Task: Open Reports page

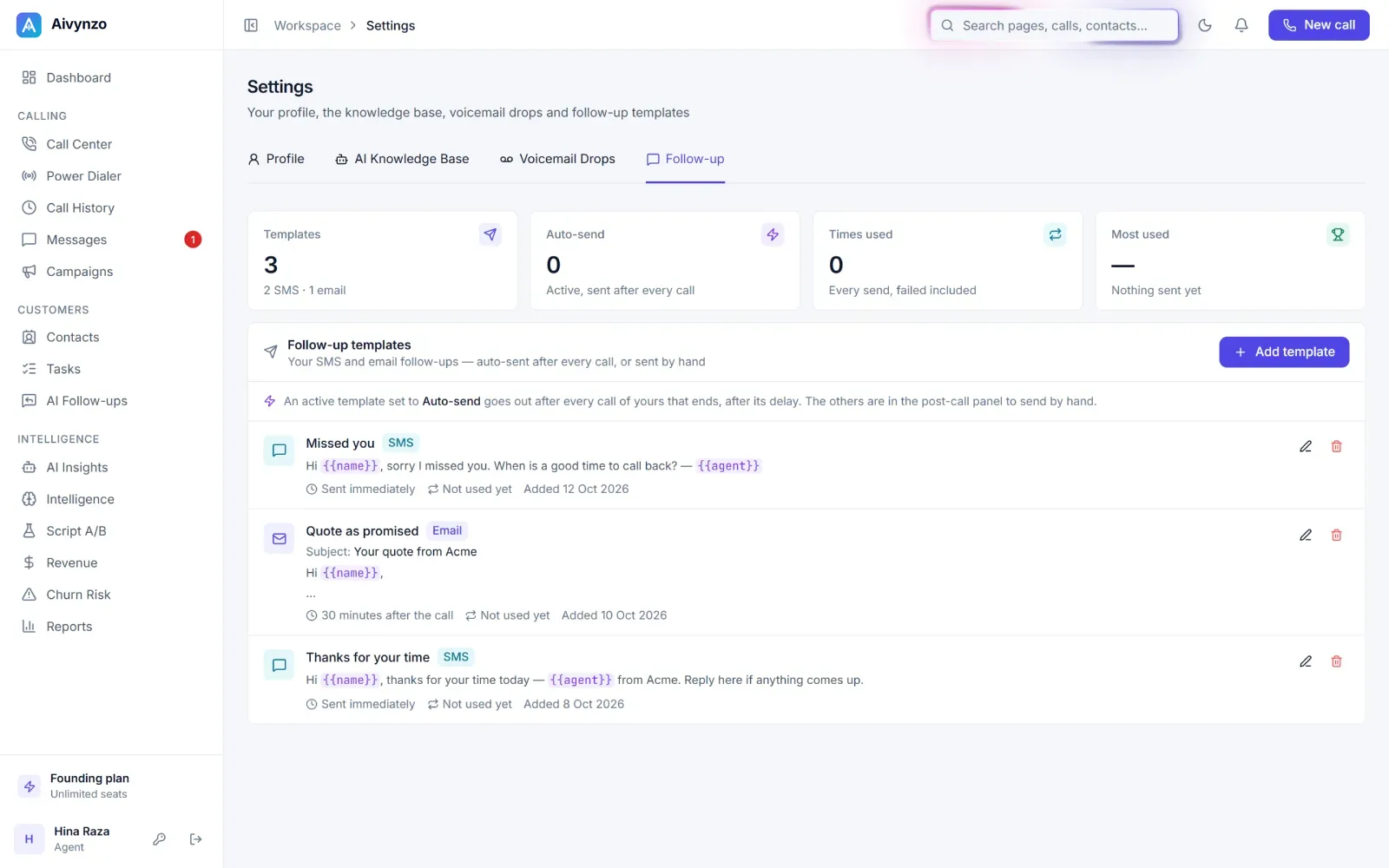Action: tap(111, 627)
